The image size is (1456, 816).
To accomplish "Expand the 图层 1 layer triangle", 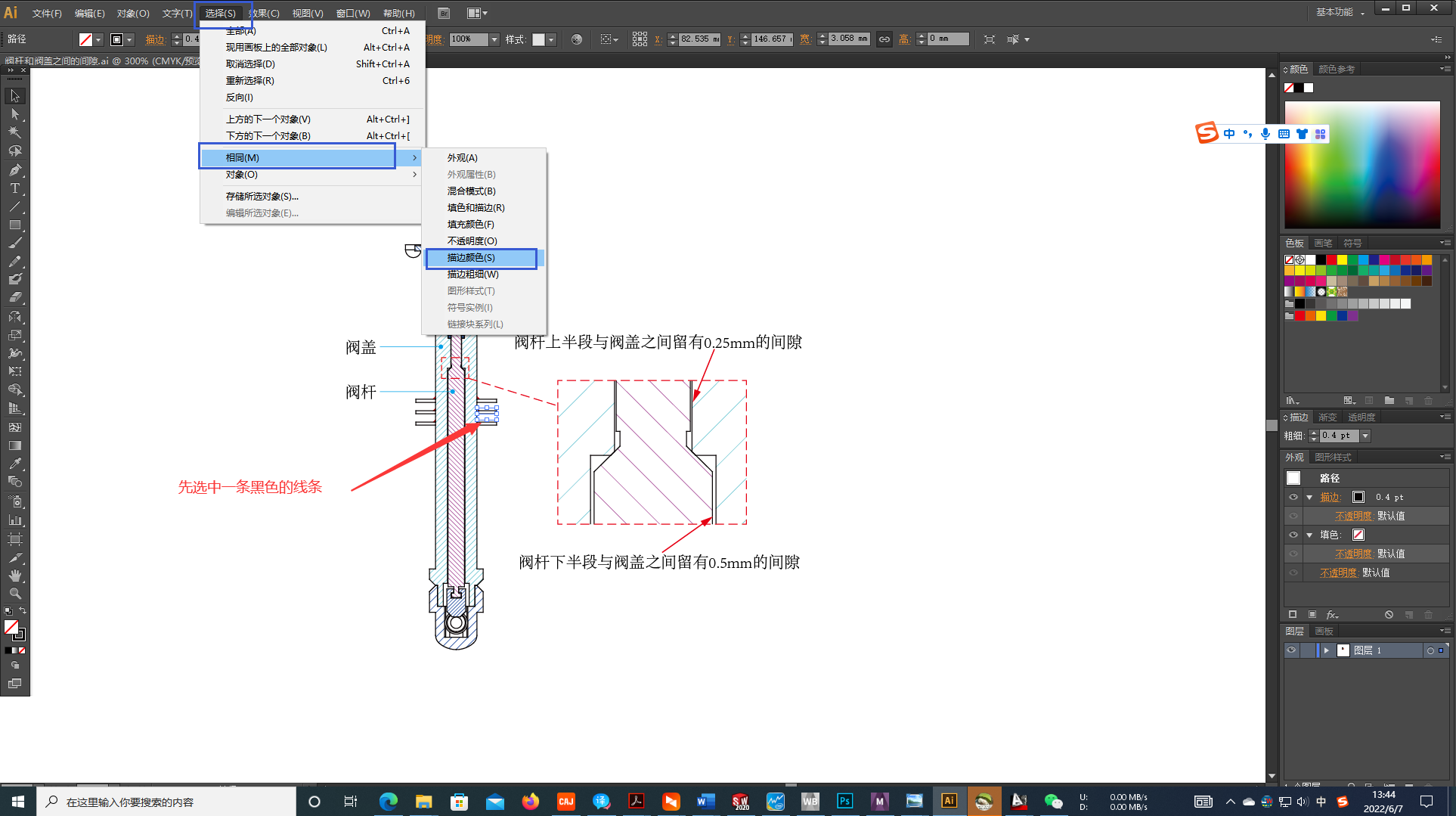I will [x=1326, y=650].
